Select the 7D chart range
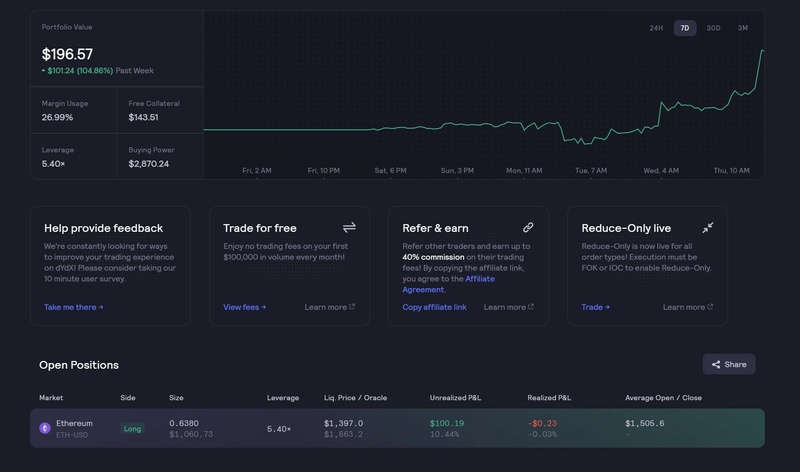The image size is (800, 472). coord(685,28)
